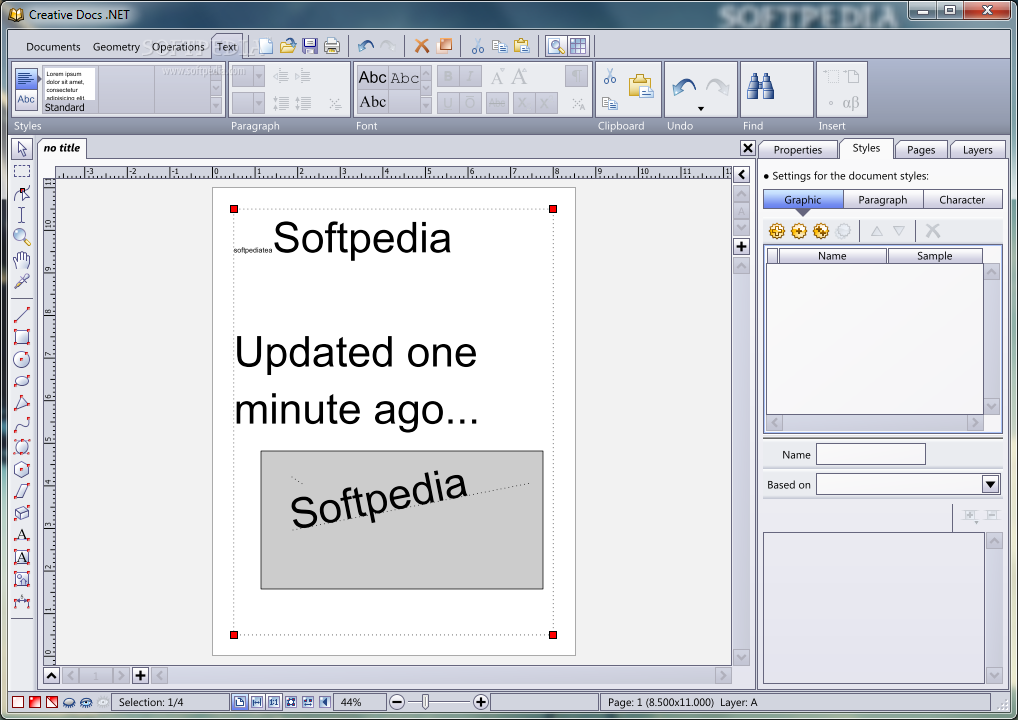Open the first Paragraph combo dropdown
Viewport: 1018px width, 720px height.
[x=259, y=77]
